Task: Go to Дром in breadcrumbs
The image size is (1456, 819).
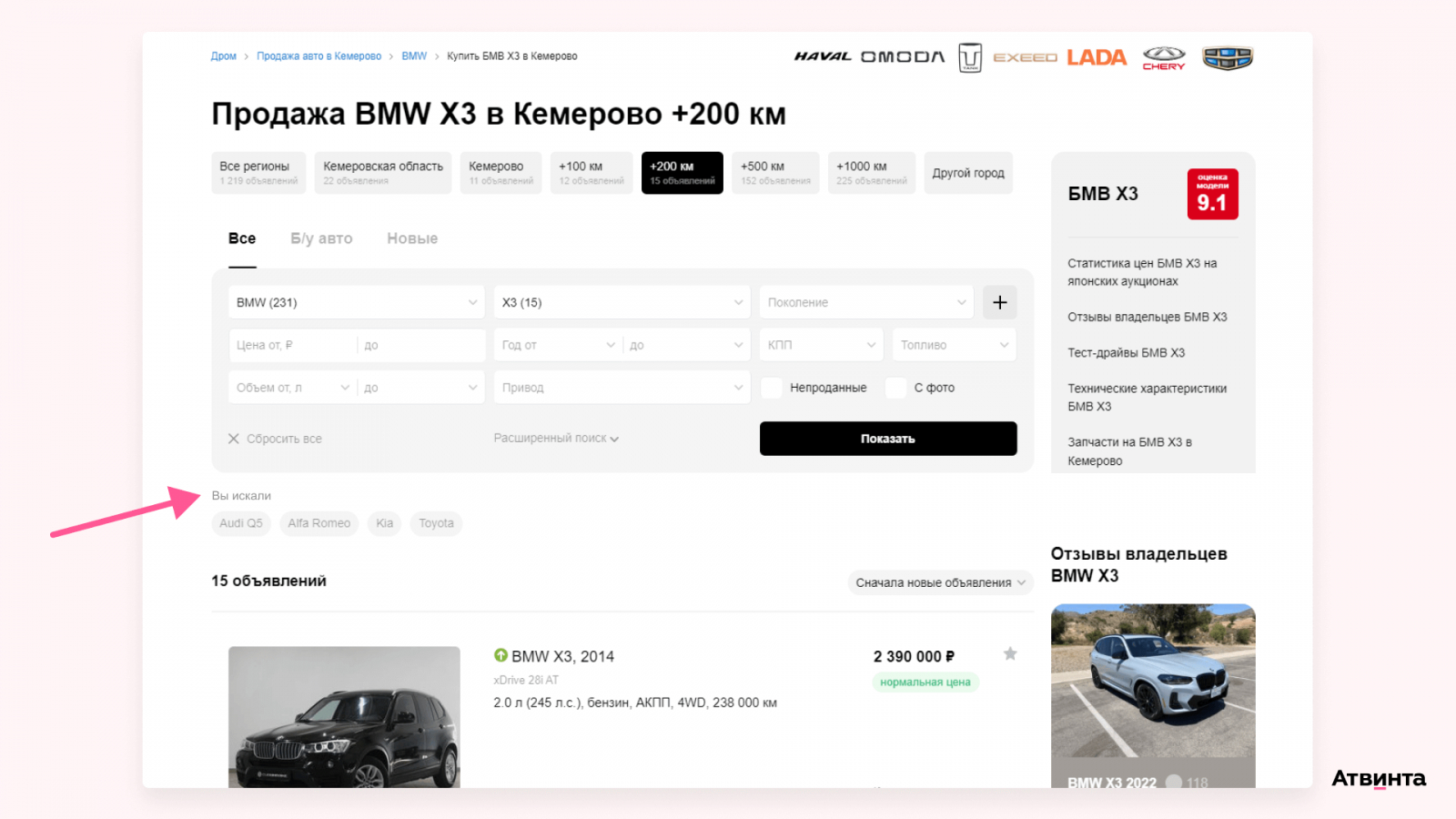Action: [224, 56]
